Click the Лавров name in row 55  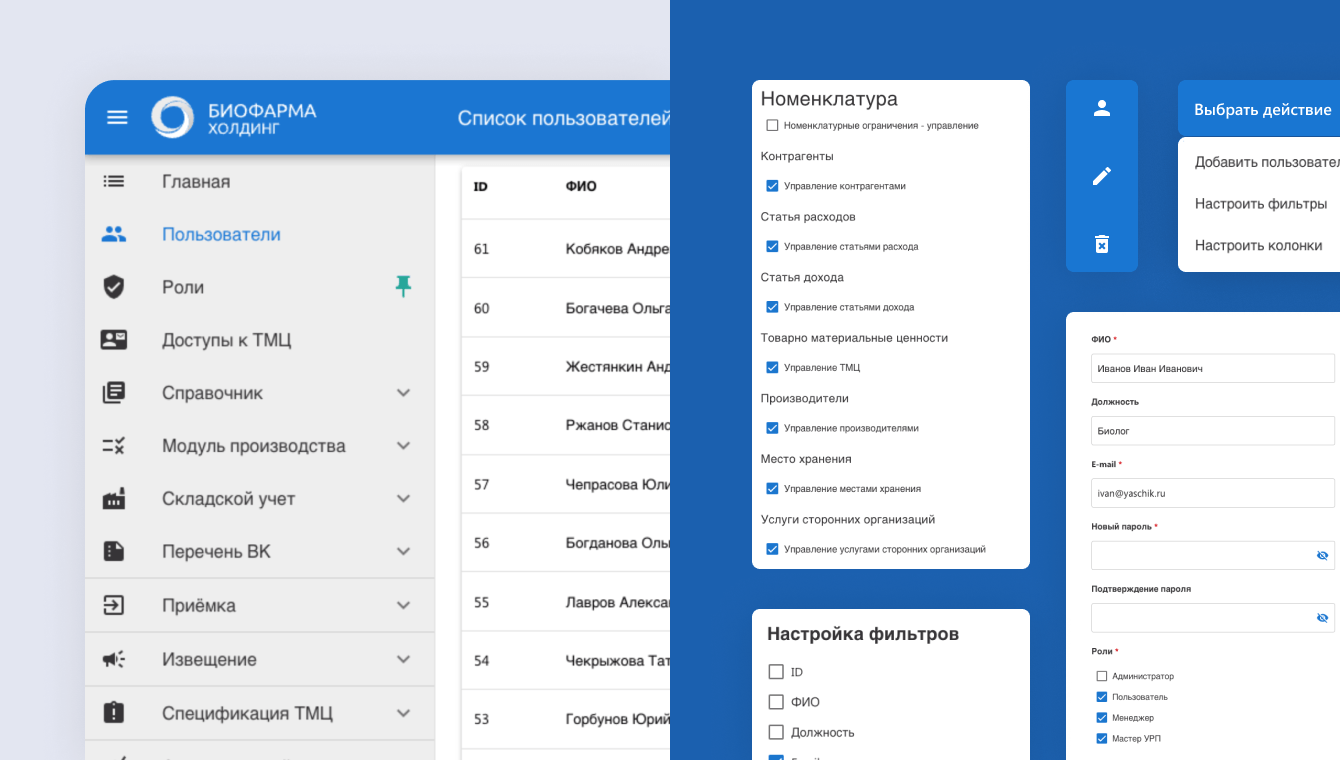coord(617,603)
